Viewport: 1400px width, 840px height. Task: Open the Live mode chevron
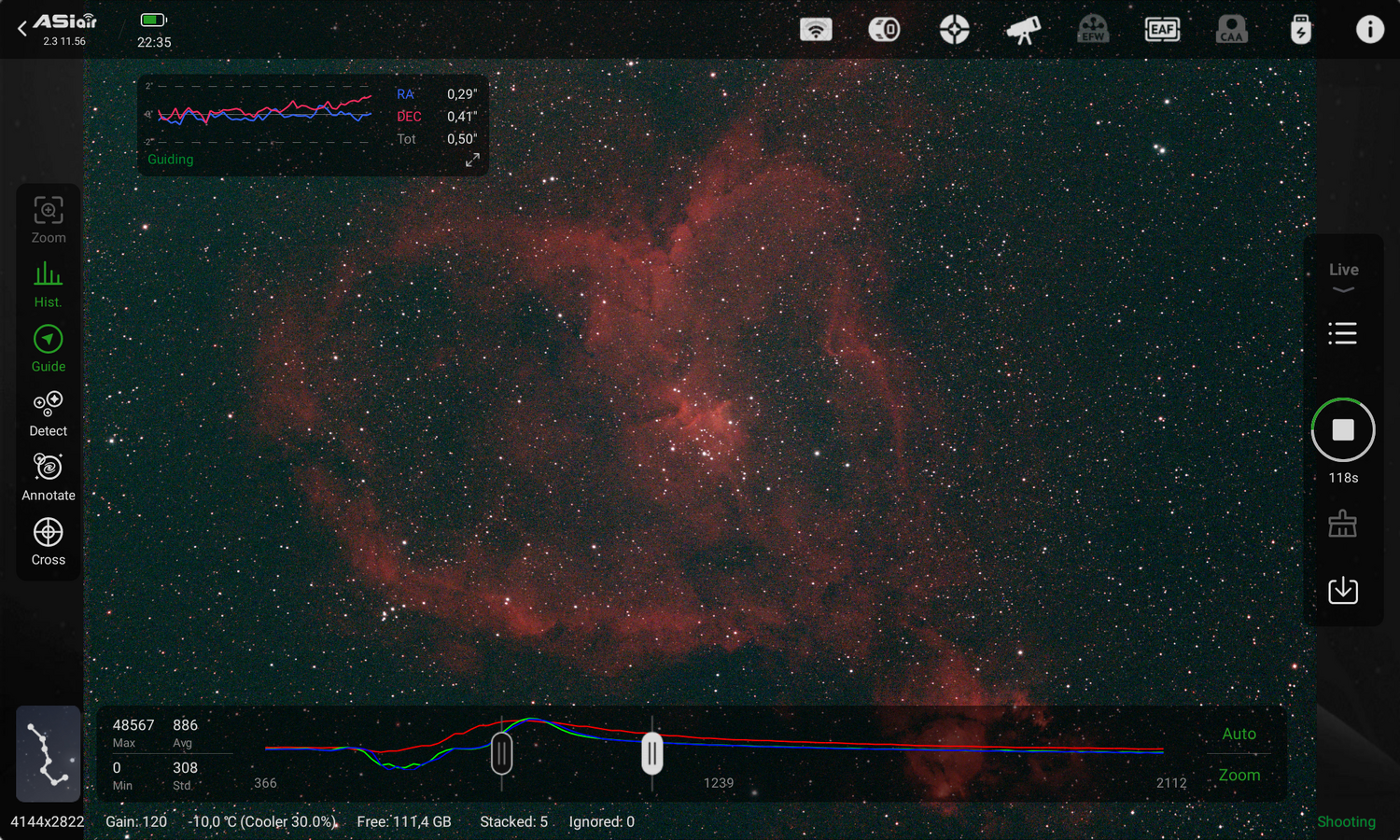pos(1342,289)
